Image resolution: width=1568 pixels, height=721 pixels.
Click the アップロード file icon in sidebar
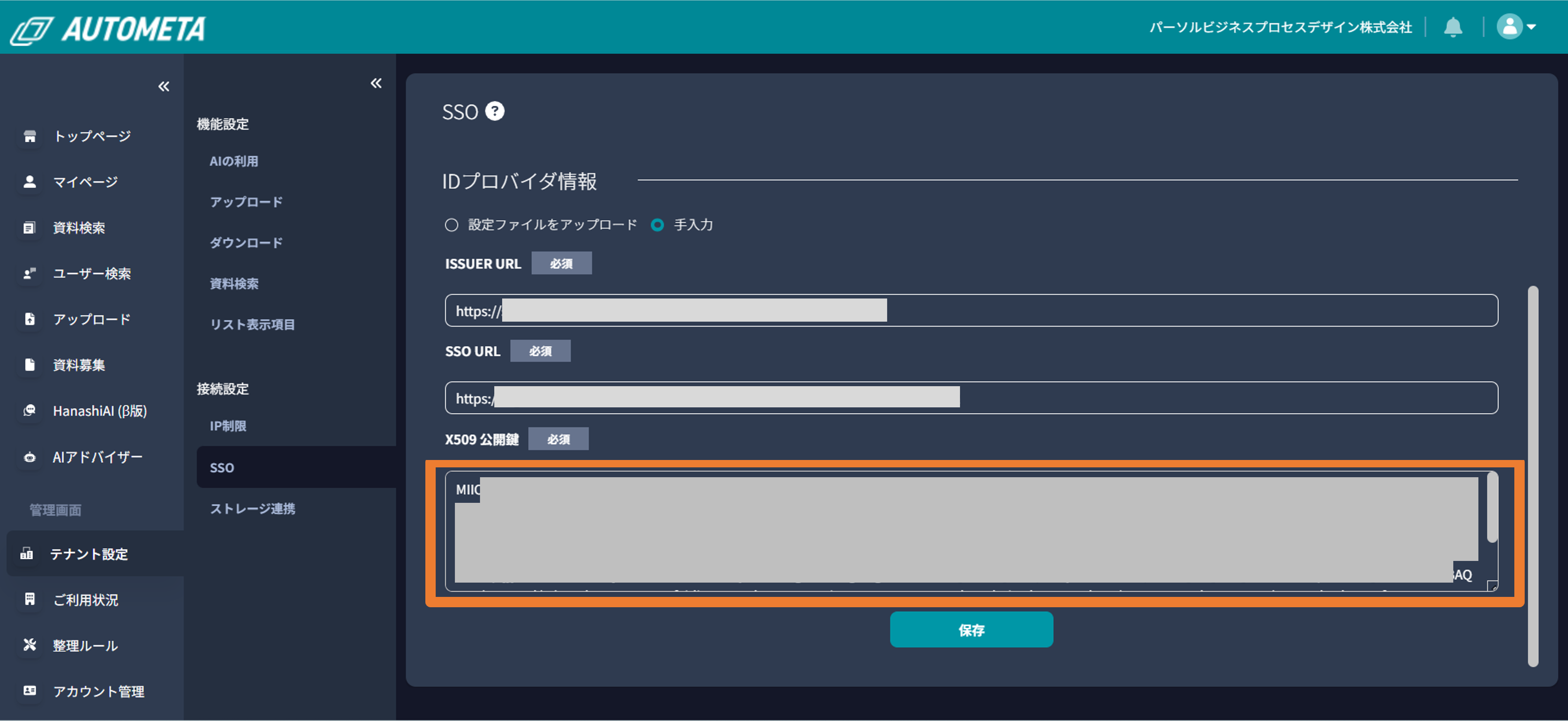tap(29, 319)
